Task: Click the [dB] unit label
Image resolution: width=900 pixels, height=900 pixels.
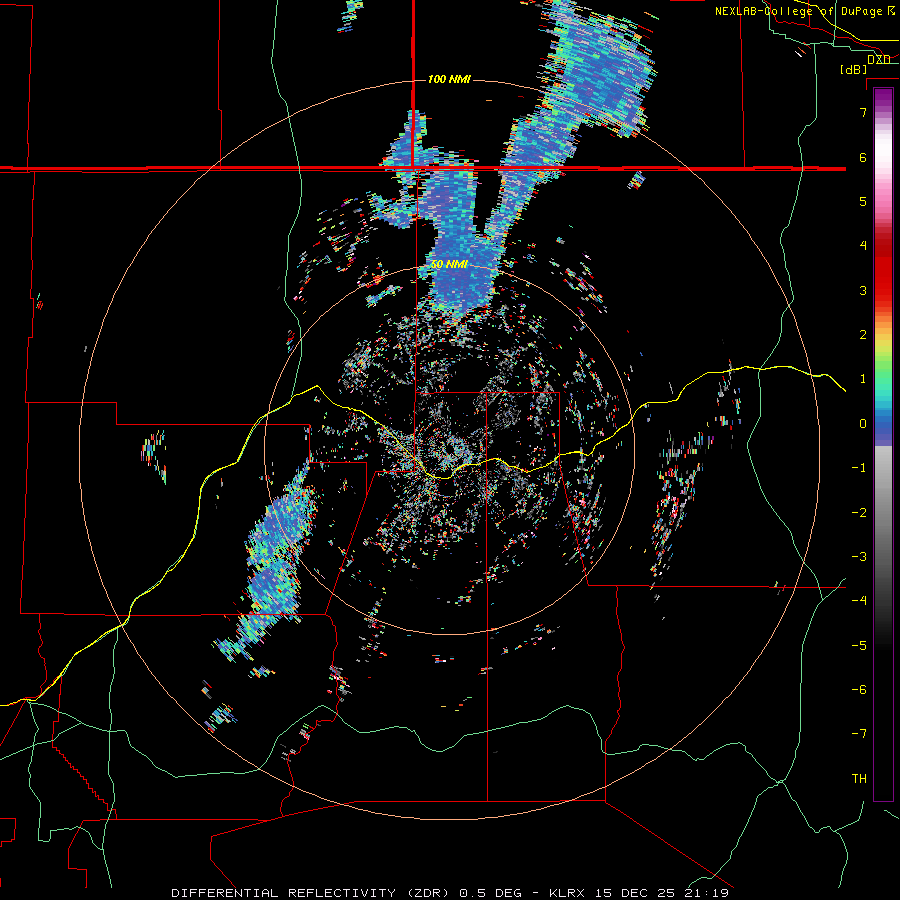Action: tap(854, 70)
